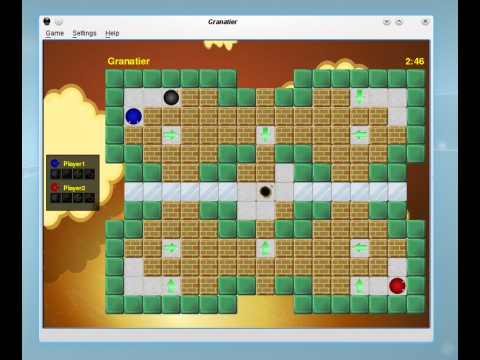
Task: Click Player2's third bonus slot
Action: [78, 198]
